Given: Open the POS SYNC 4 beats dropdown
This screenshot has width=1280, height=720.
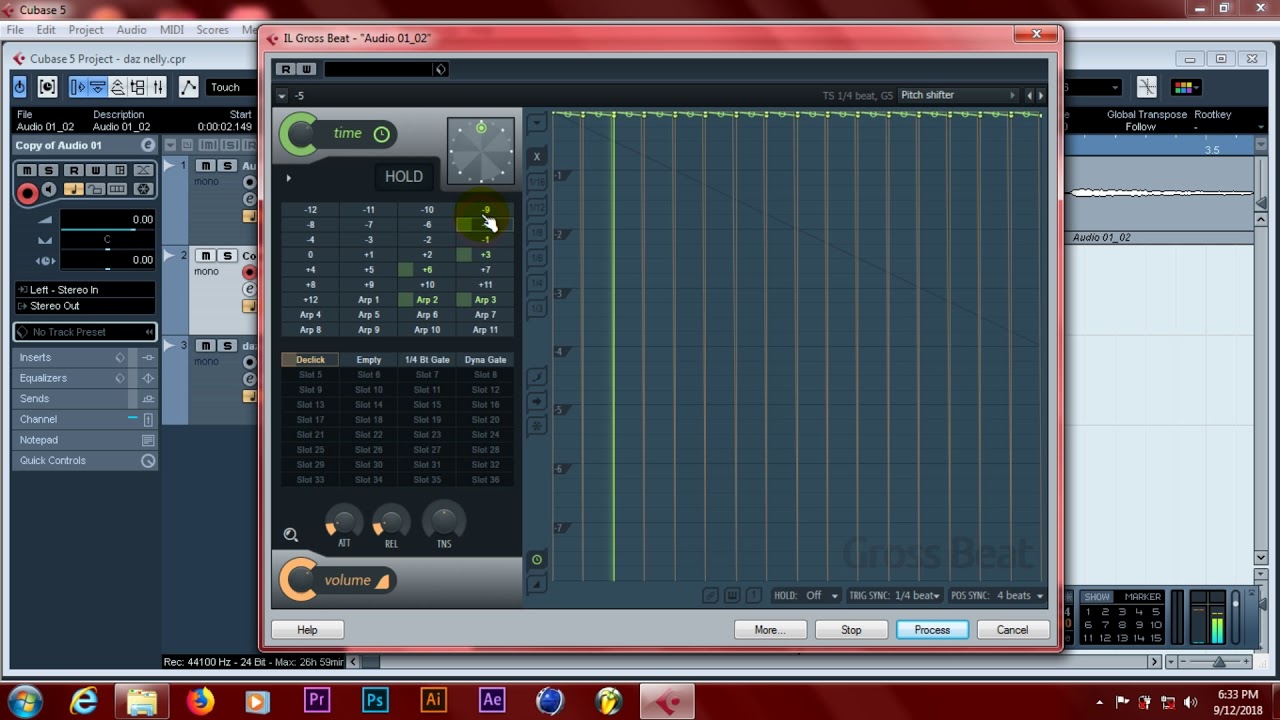Looking at the screenshot, I should pyautogui.click(x=997, y=596).
